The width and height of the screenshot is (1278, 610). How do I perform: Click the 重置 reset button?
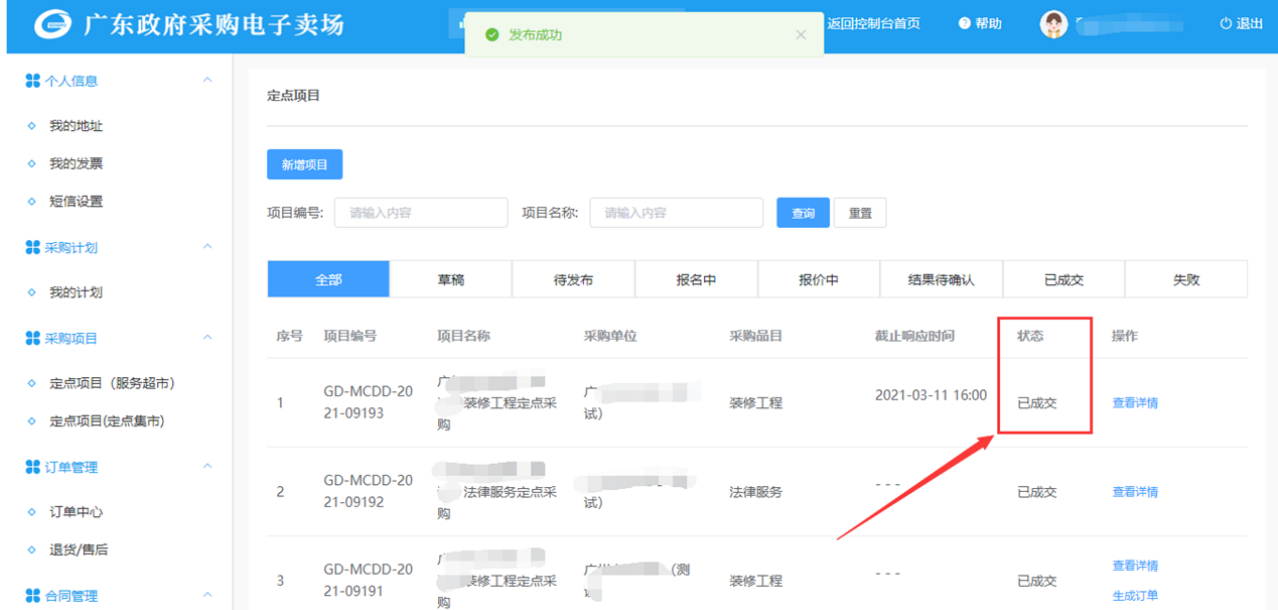(x=859, y=213)
